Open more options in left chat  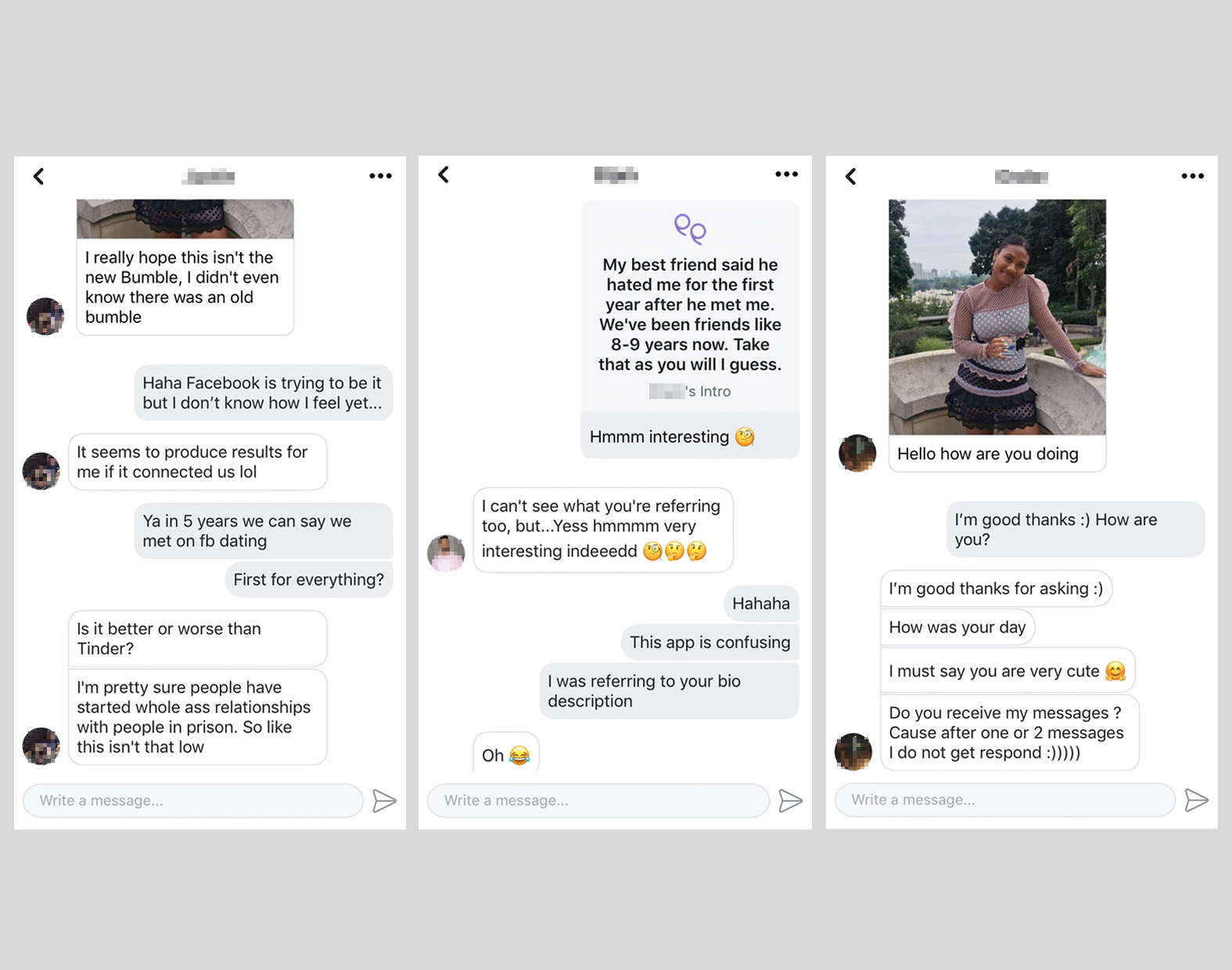[x=380, y=176]
